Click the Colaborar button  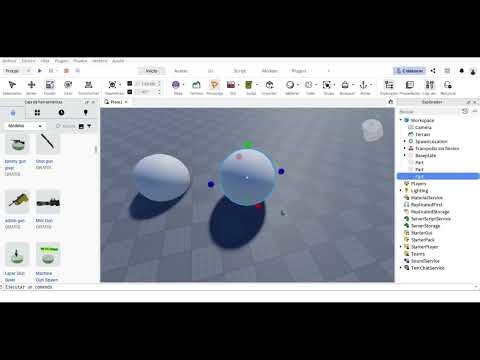pyautogui.click(x=410, y=71)
